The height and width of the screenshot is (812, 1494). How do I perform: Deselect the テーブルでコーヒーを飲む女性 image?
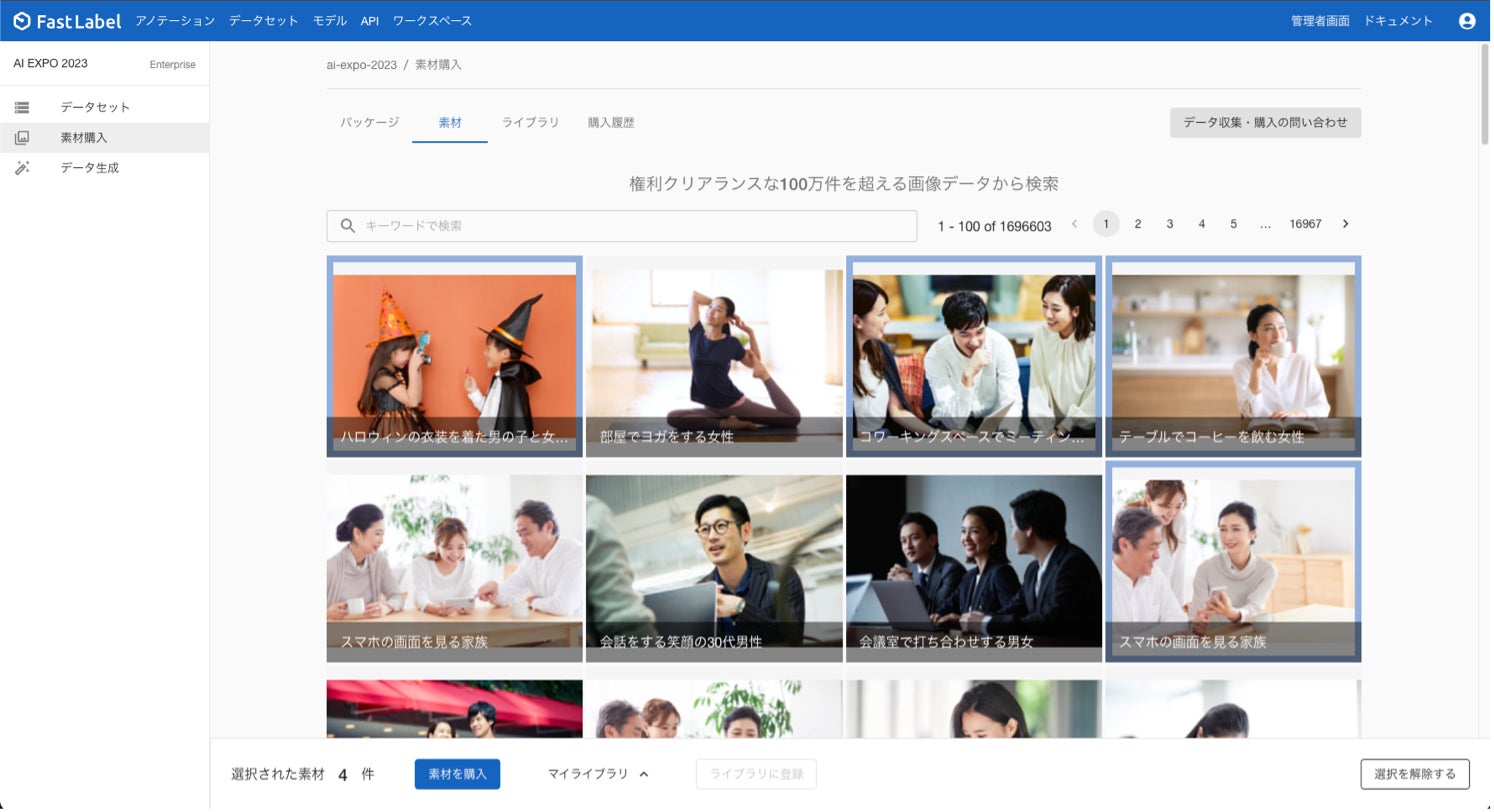(1233, 356)
